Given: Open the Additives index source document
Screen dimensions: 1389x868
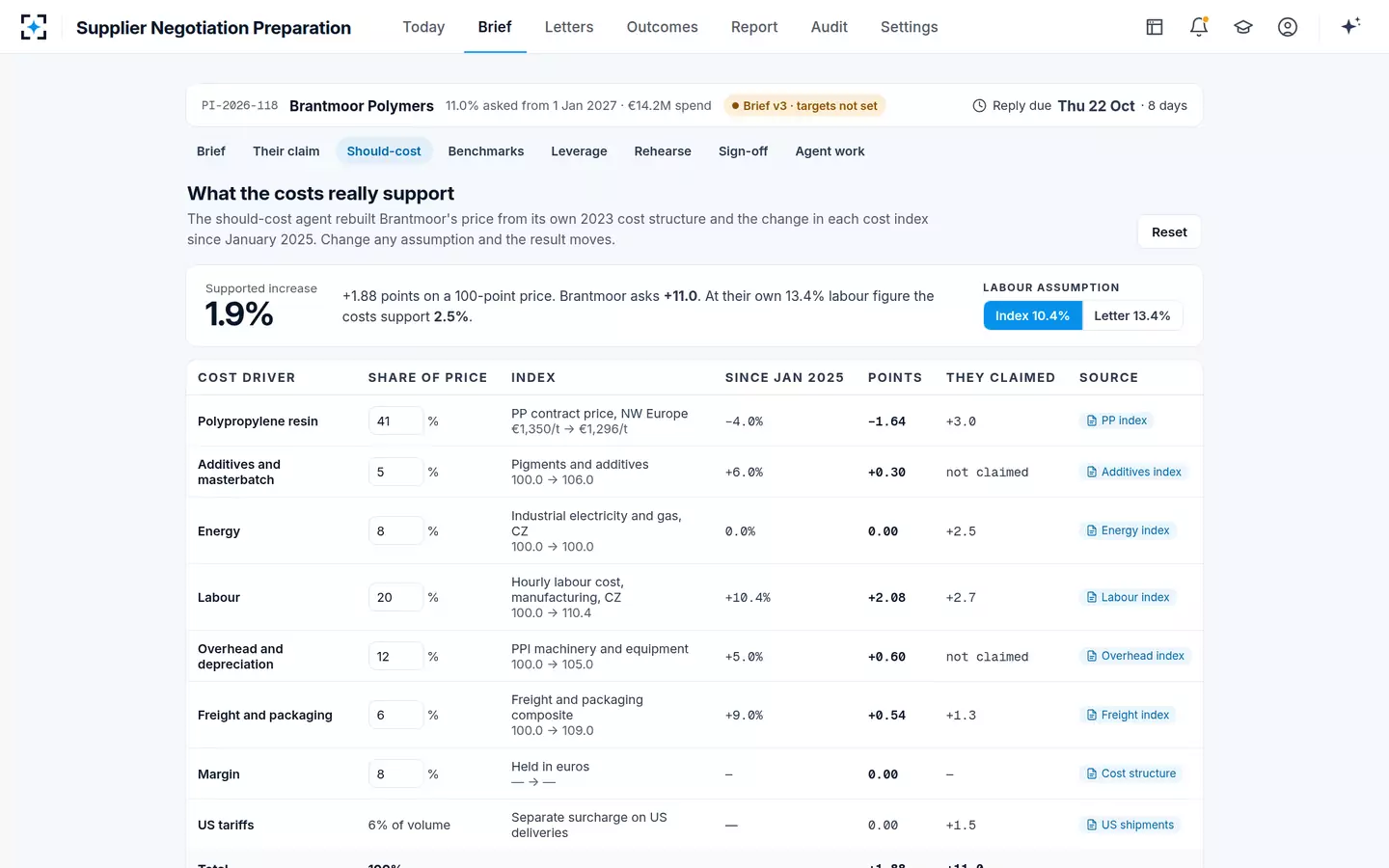Looking at the screenshot, I should [1133, 472].
